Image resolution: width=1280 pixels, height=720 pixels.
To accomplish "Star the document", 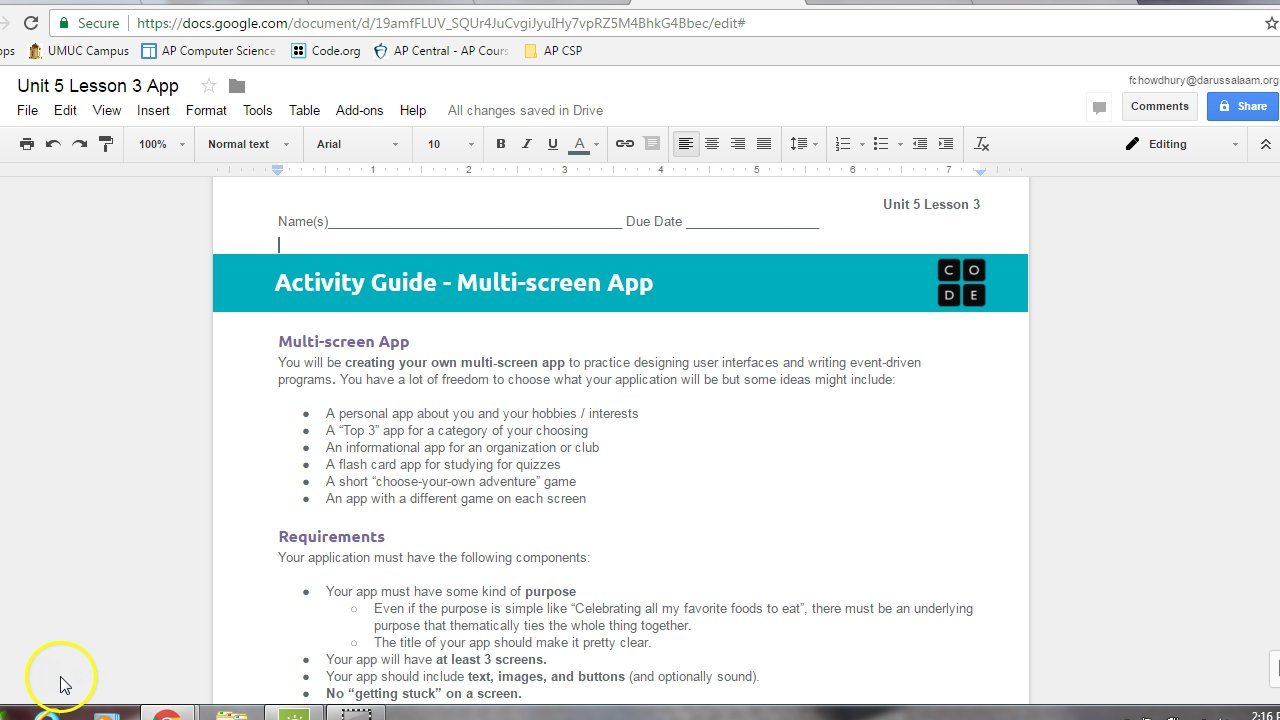I will 207,86.
